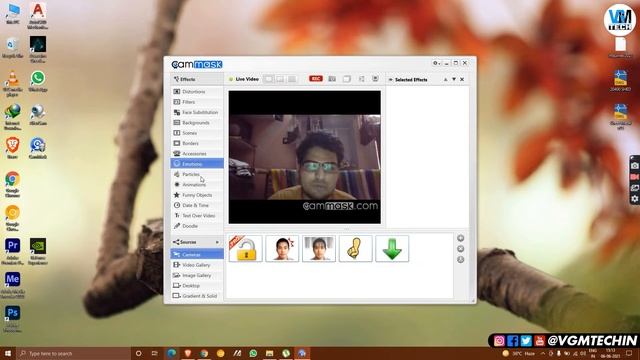Remove selected effect with the X icon
The height and width of the screenshot is (360, 640).
point(462,80)
